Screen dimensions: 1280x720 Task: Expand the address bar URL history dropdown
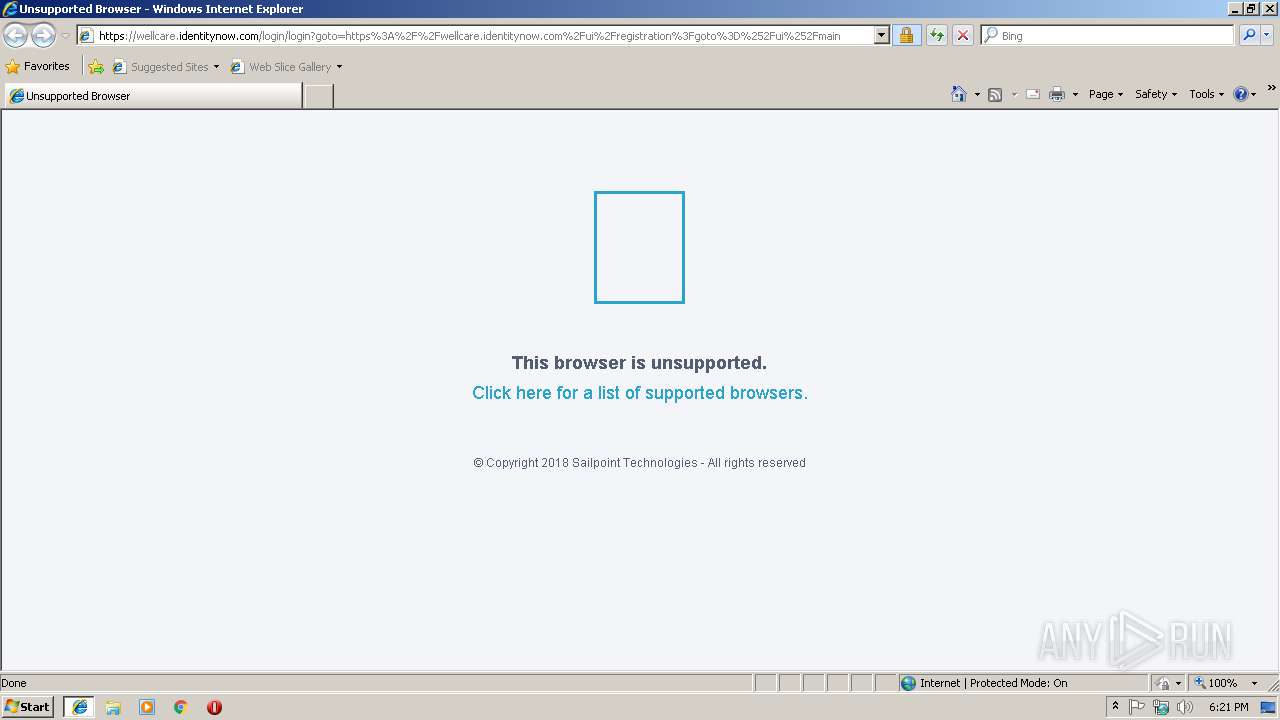tap(881, 35)
